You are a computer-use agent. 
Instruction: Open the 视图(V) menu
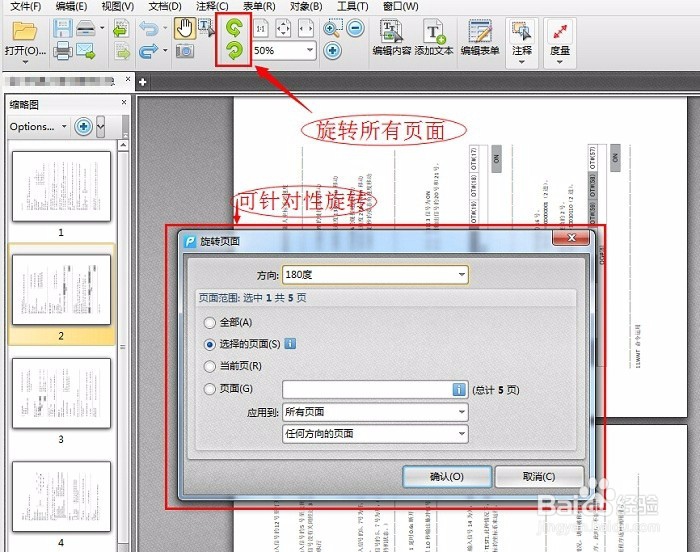(117, 7)
